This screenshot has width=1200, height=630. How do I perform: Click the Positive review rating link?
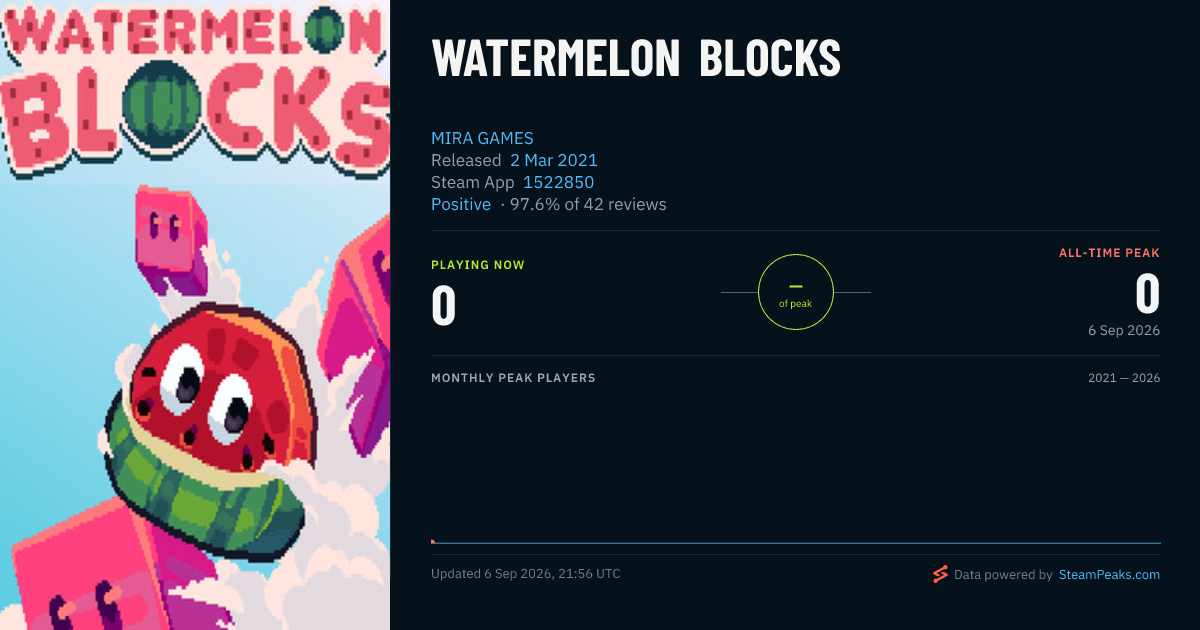461,204
